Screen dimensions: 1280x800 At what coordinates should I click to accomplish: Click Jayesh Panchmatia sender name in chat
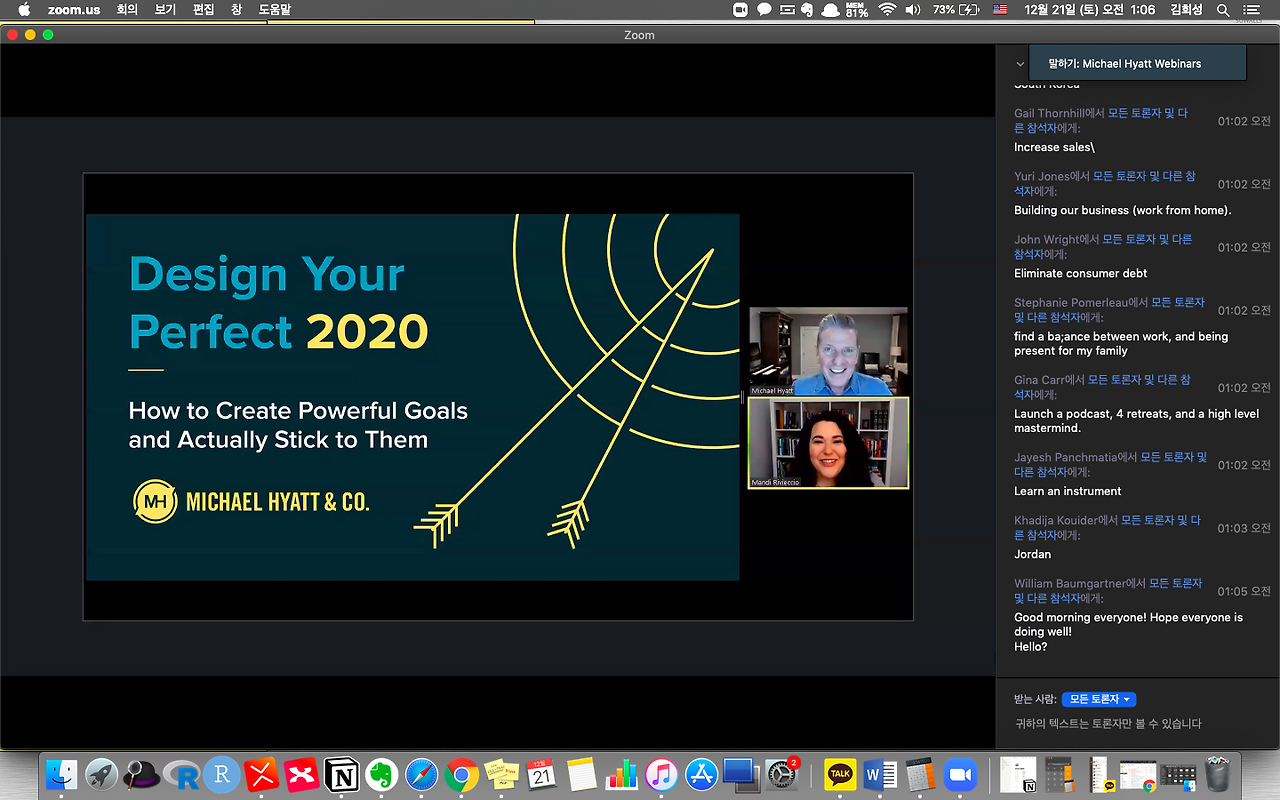pyautogui.click(x=1064, y=458)
